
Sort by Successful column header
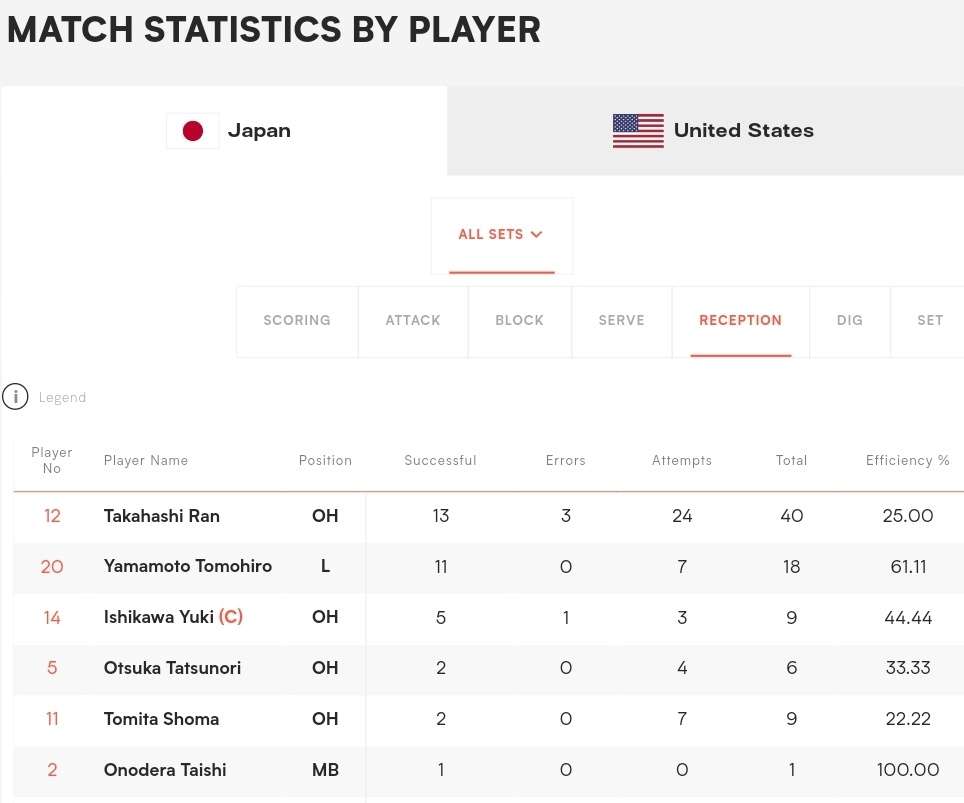coord(440,461)
